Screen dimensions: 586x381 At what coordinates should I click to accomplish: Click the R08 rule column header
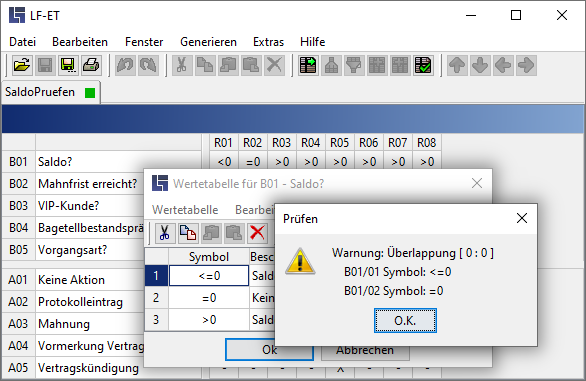427,142
